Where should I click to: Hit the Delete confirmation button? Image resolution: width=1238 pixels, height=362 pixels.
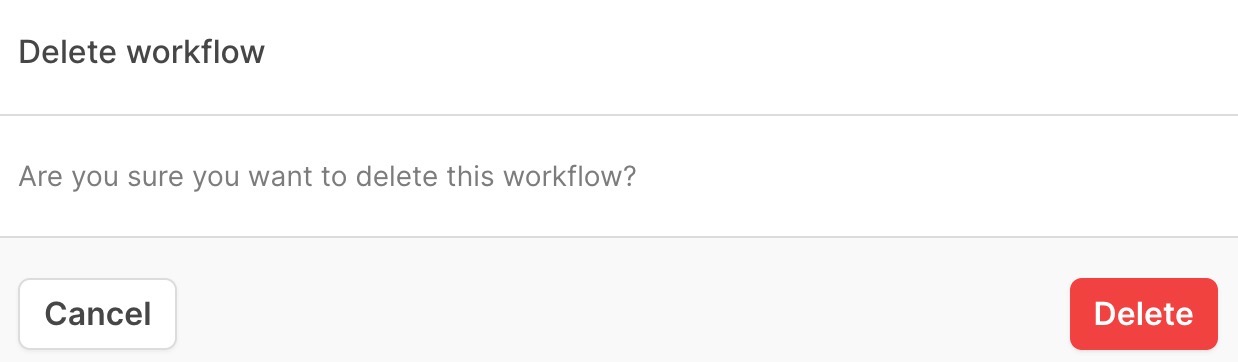(1143, 314)
